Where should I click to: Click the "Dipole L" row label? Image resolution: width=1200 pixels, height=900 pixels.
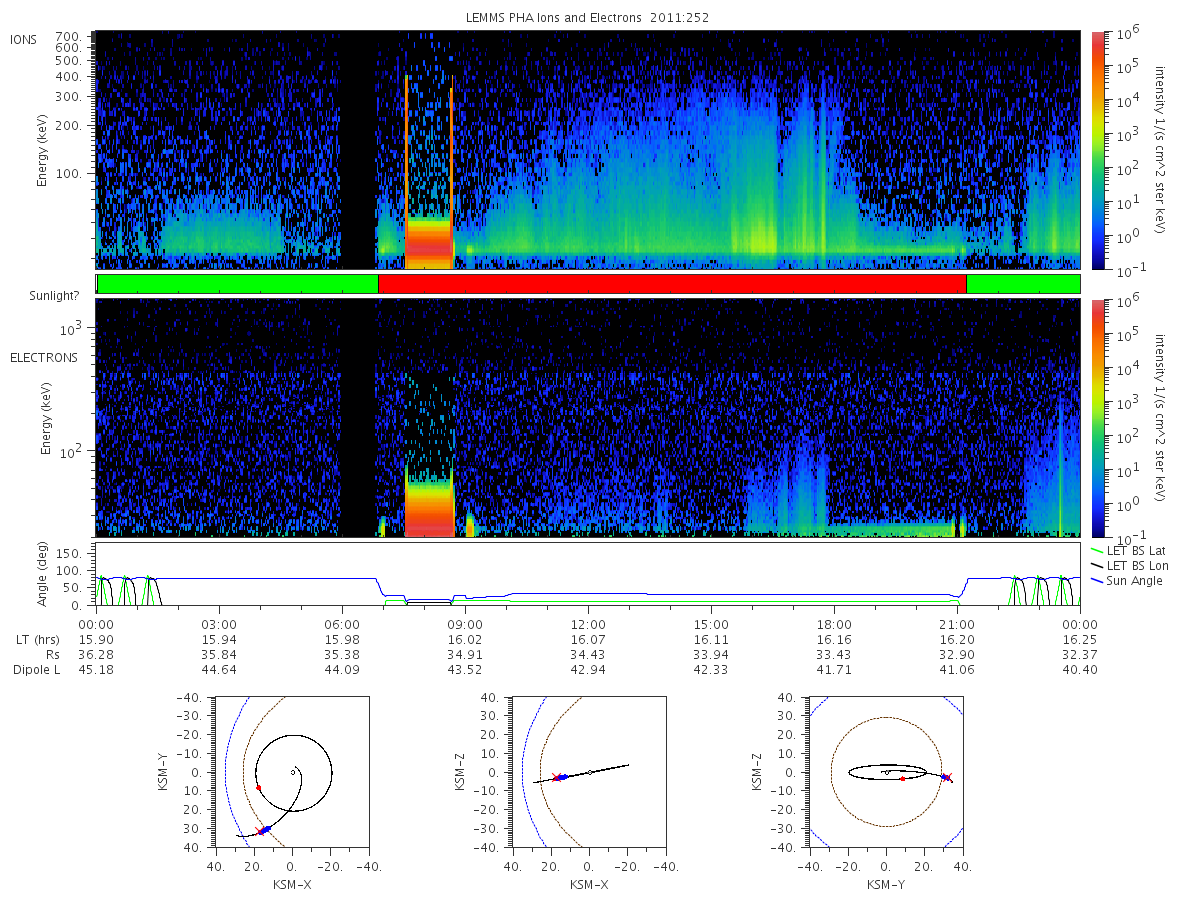[x=35, y=670]
